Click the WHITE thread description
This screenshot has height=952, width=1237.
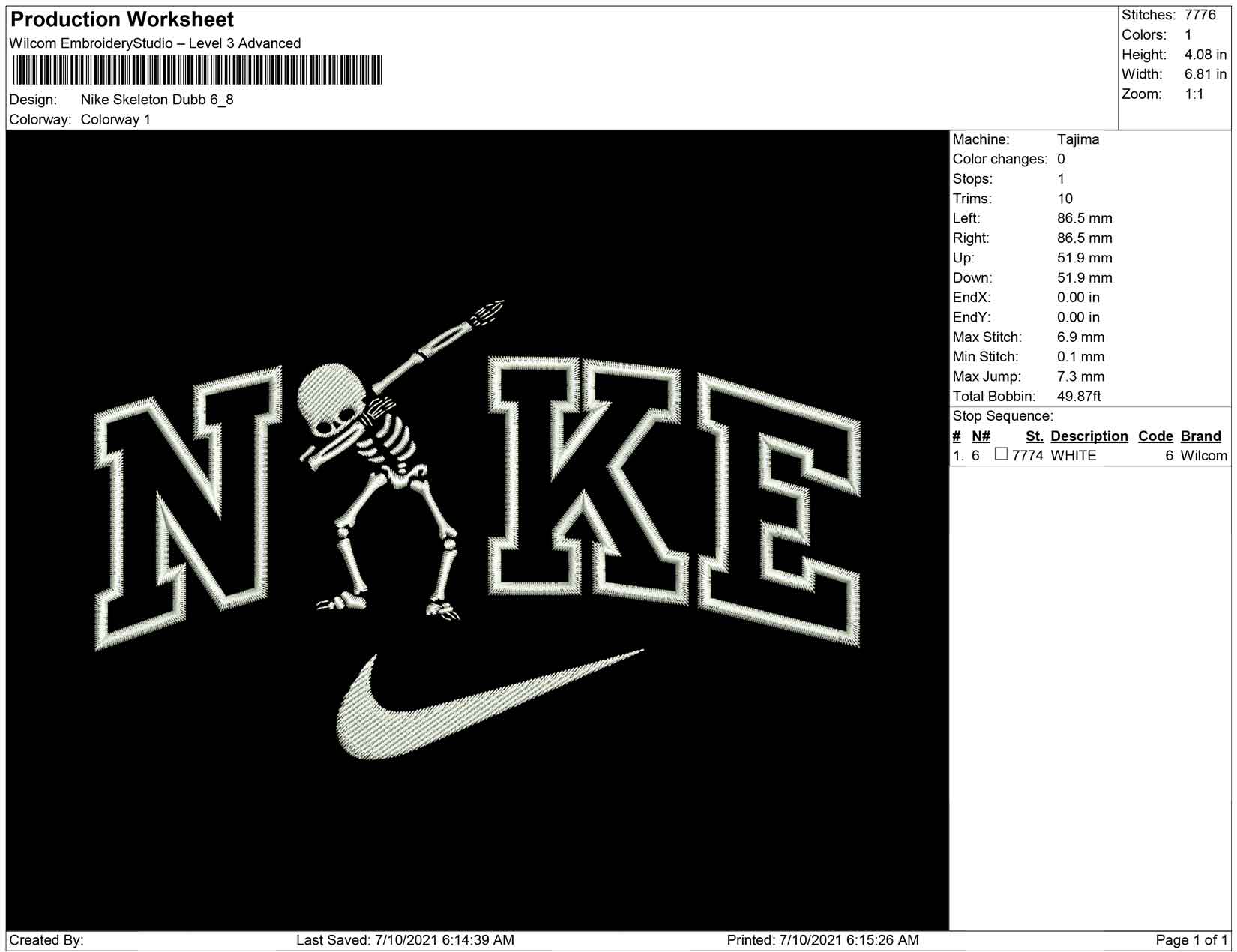[1074, 456]
